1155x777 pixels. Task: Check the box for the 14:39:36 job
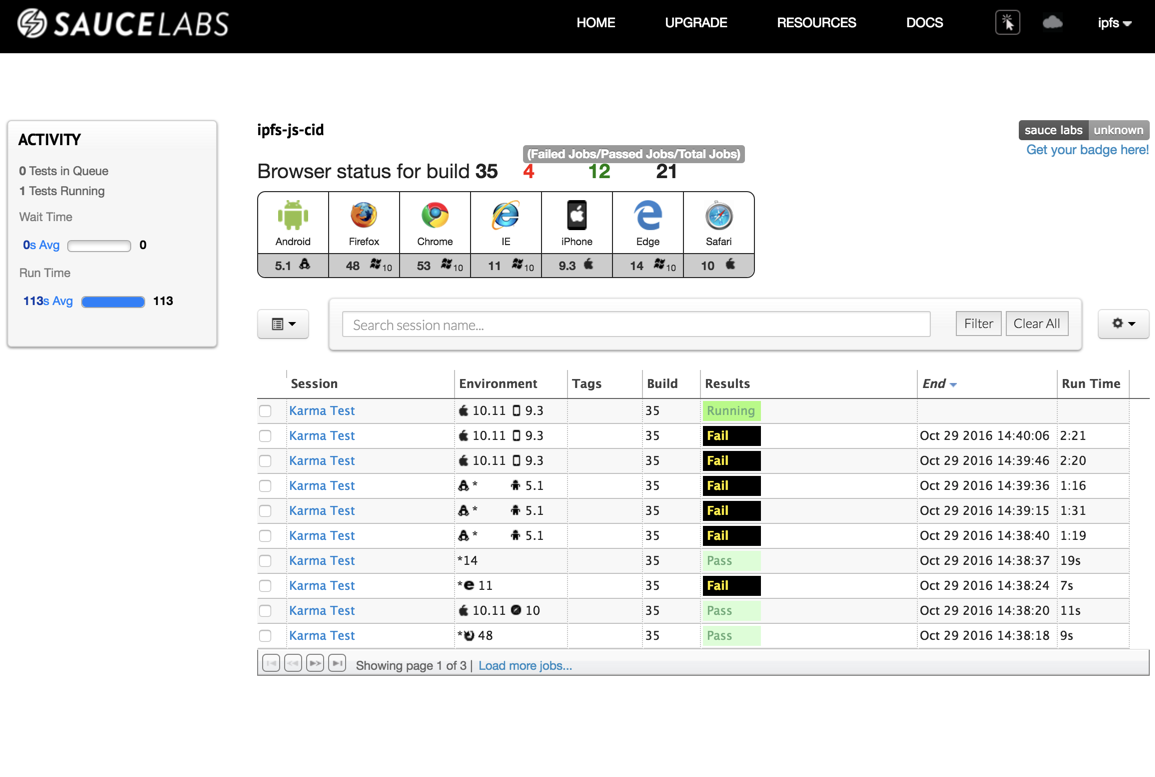(x=265, y=486)
